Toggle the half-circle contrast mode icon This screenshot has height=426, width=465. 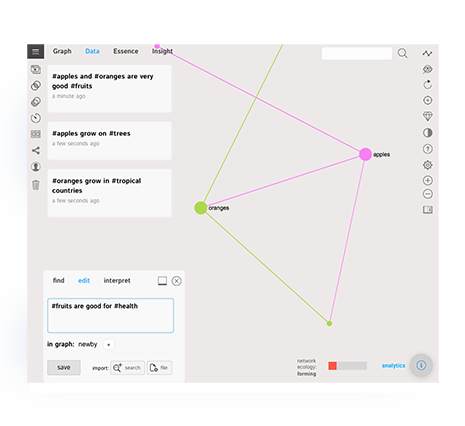[428, 133]
